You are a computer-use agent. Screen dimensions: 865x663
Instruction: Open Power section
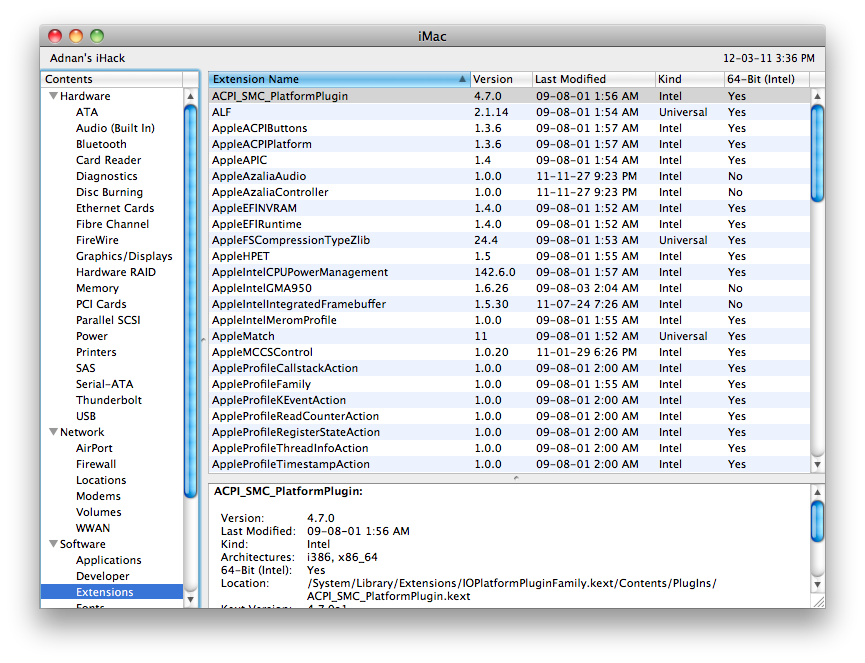click(x=92, y=336)
